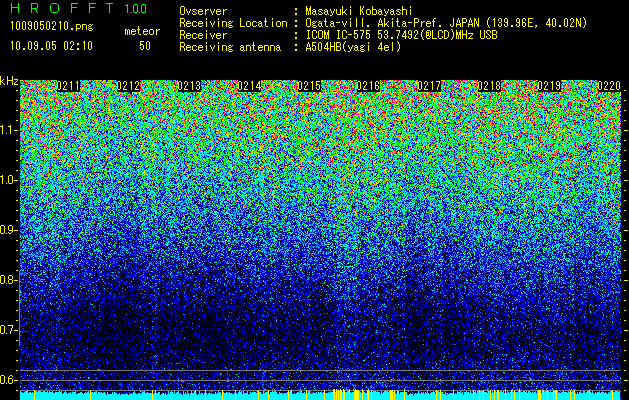Click the HROFFT 1.0.0 title text
Screen dimensions: 629x400
click(79, 8)
